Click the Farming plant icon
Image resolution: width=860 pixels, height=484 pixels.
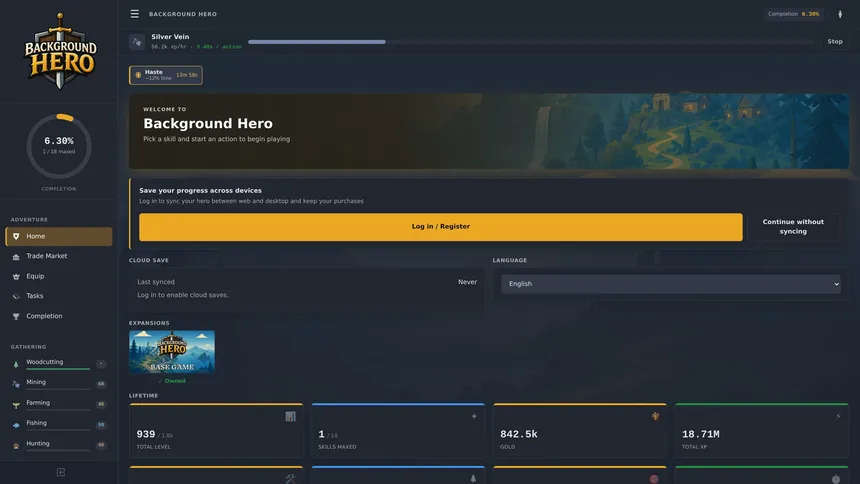[x=16, y=404]
